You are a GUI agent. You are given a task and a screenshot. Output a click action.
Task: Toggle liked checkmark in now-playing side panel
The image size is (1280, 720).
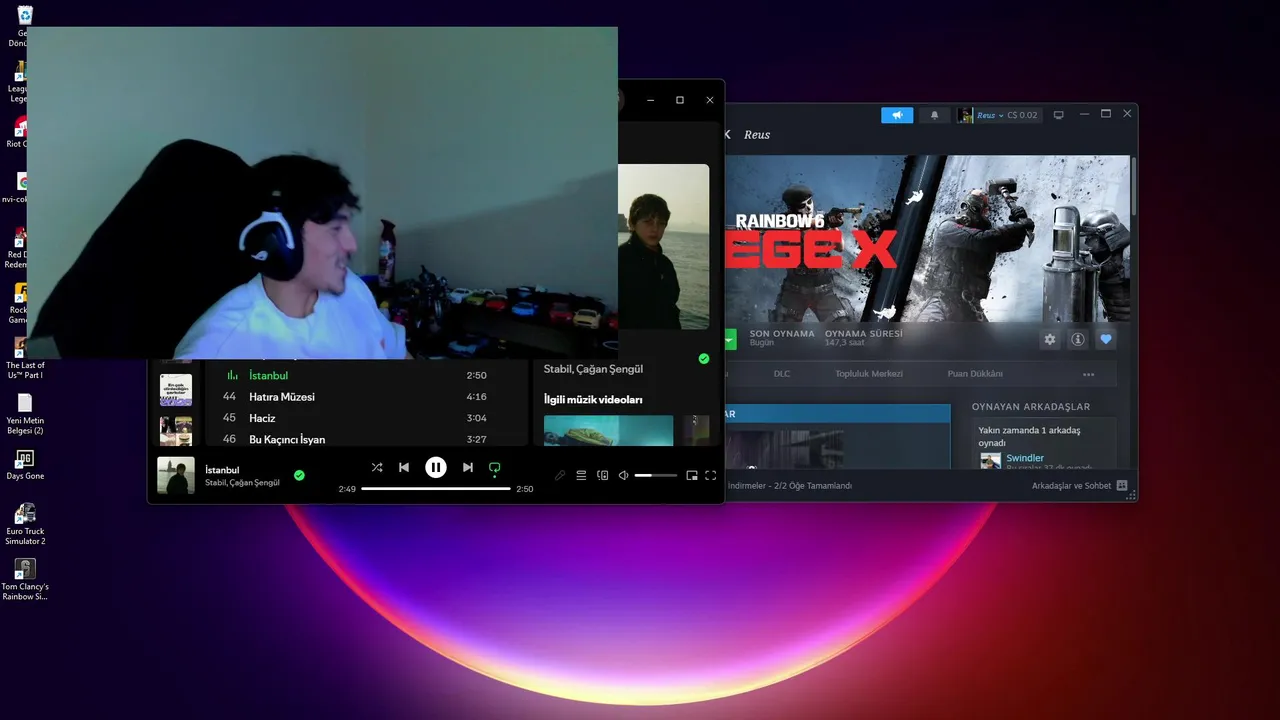pyautogui.click(x=704, y=358)
